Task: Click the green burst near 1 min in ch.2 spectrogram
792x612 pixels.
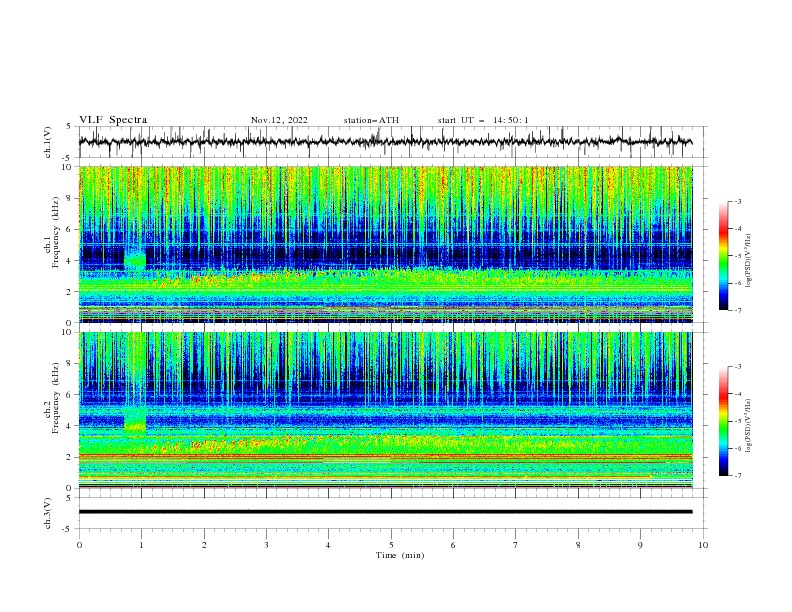Action: (135, 422)
